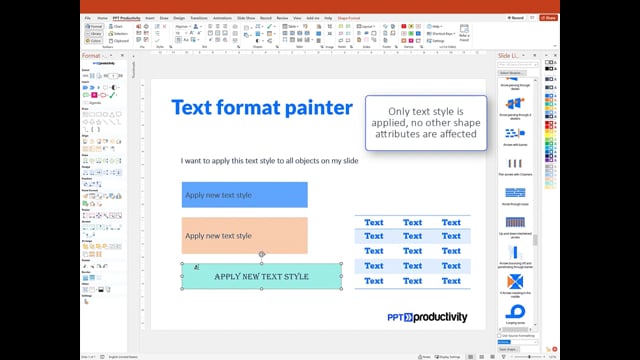Open the Selection toolbar
This screenshot has height=360, width=640.
tap(118, 33)
